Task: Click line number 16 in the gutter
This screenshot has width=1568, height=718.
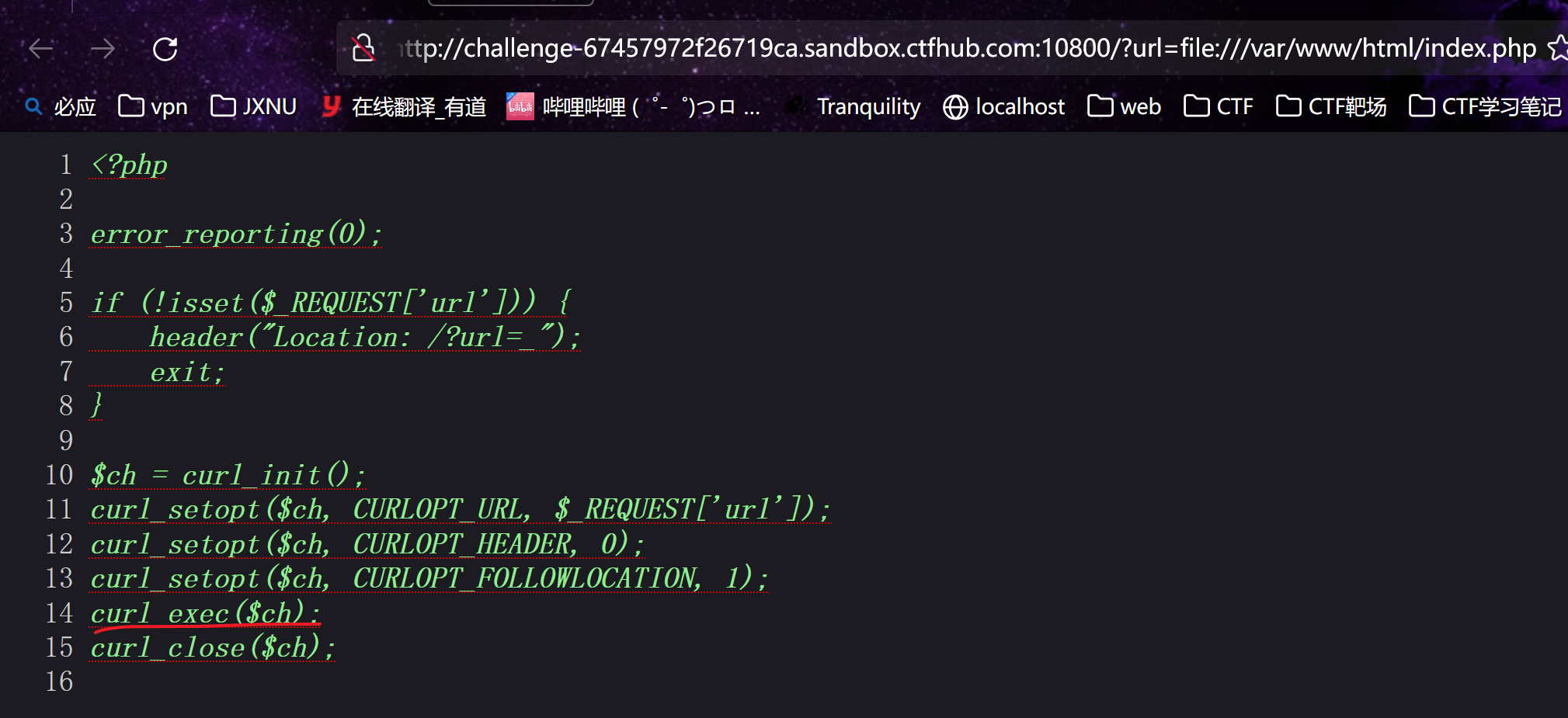Action: click(x=59, y=682)
